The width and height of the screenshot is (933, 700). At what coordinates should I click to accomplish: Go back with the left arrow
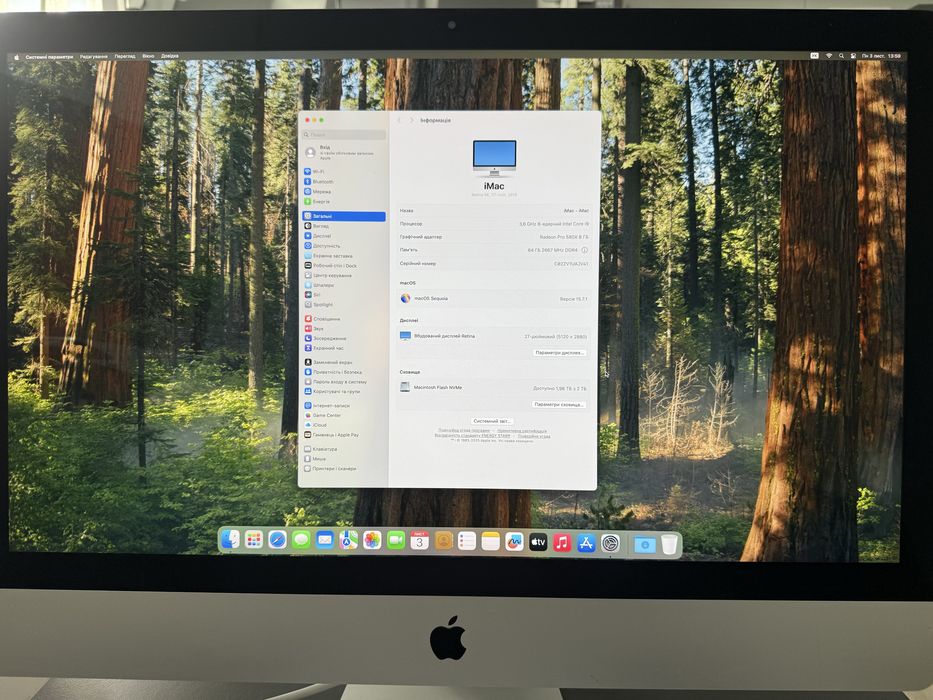coord(400,120)
